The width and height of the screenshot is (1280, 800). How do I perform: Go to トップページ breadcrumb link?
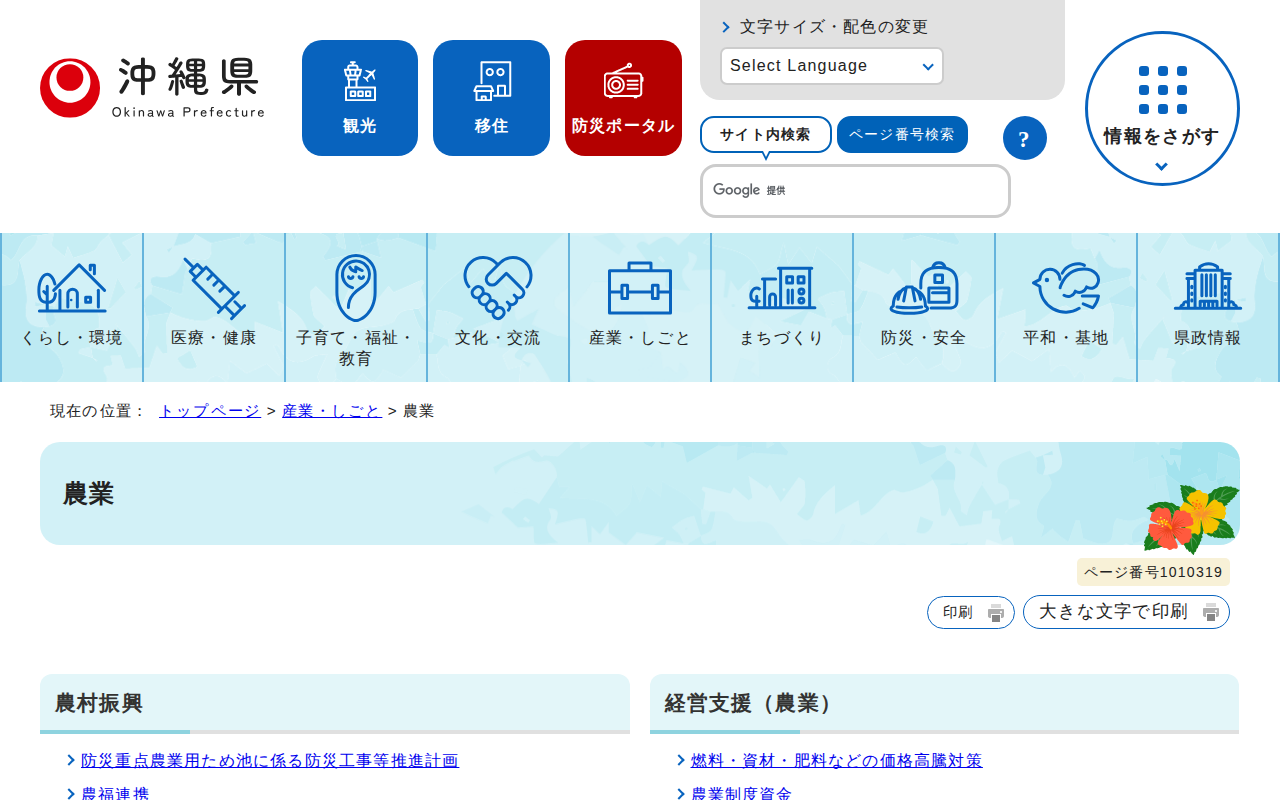tap(210, 411)
